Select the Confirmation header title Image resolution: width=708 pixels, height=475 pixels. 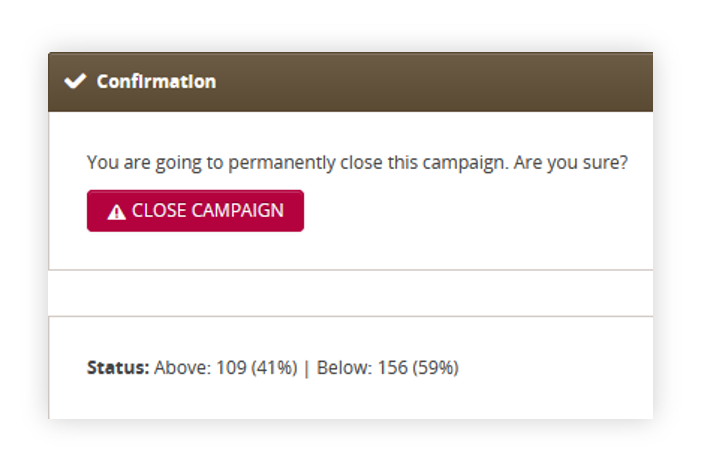tap(156, 82)
